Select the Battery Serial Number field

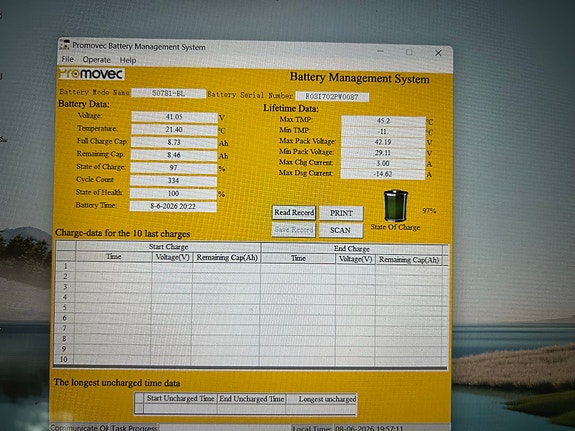(332, 97)
